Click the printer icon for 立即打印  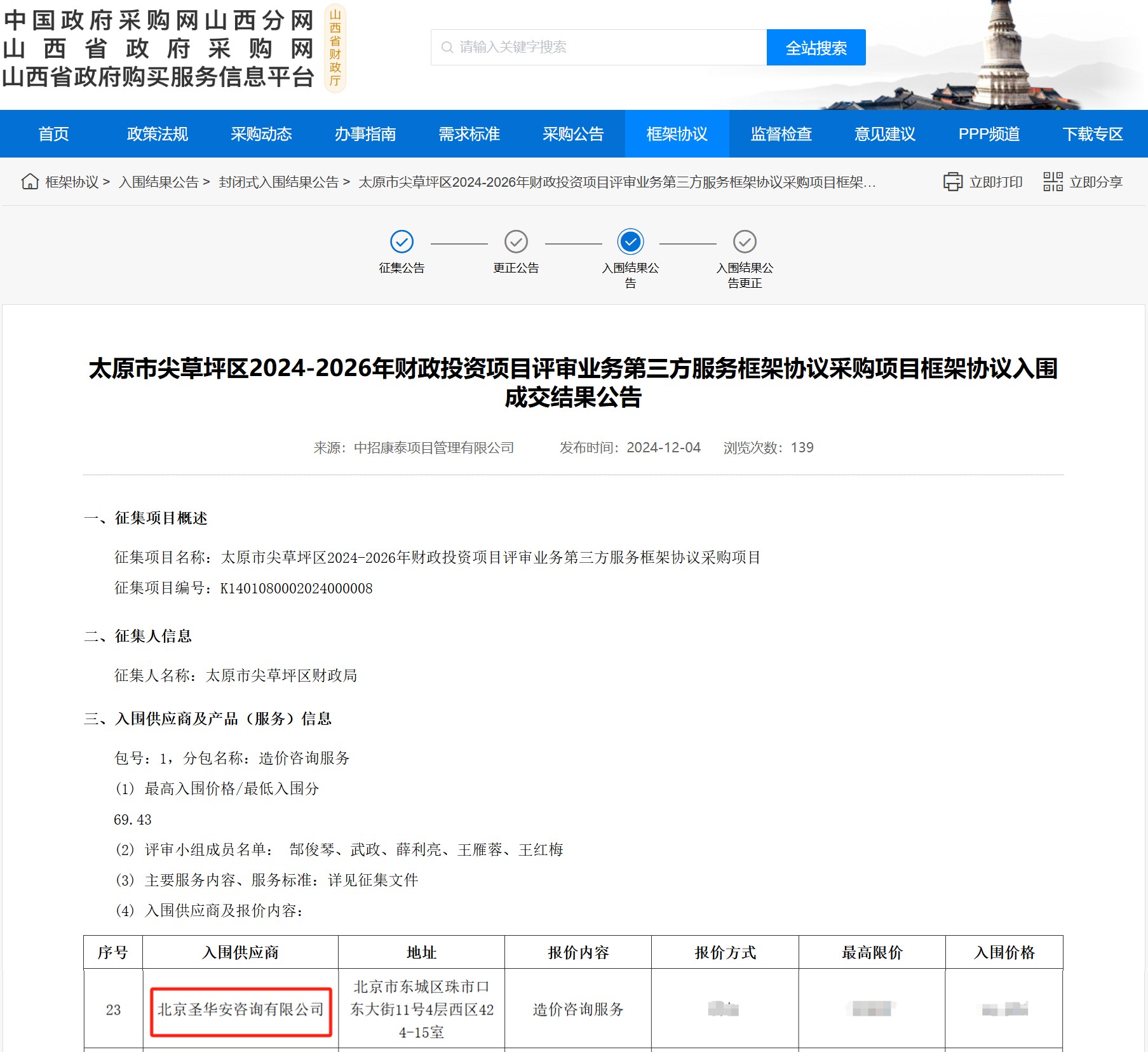[952, 182]
